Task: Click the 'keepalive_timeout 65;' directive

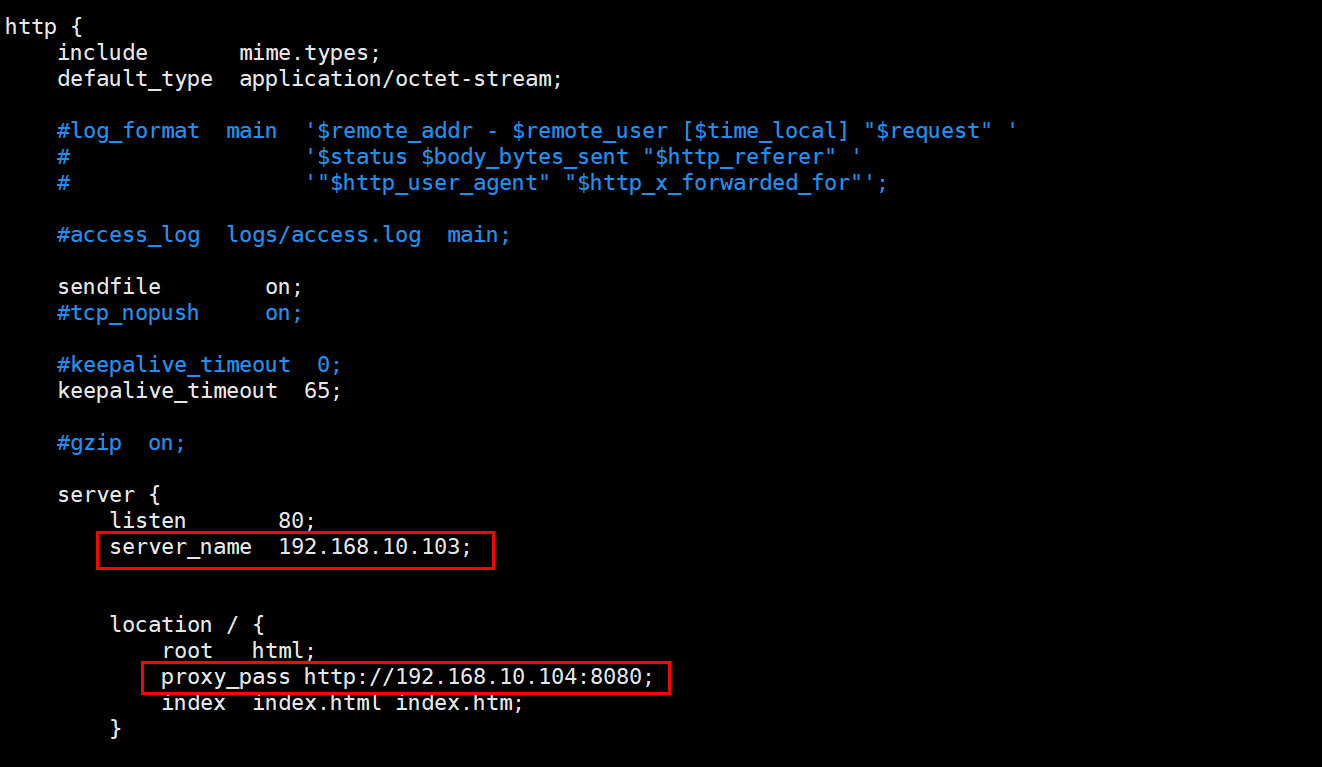Action: coord(200,391)
